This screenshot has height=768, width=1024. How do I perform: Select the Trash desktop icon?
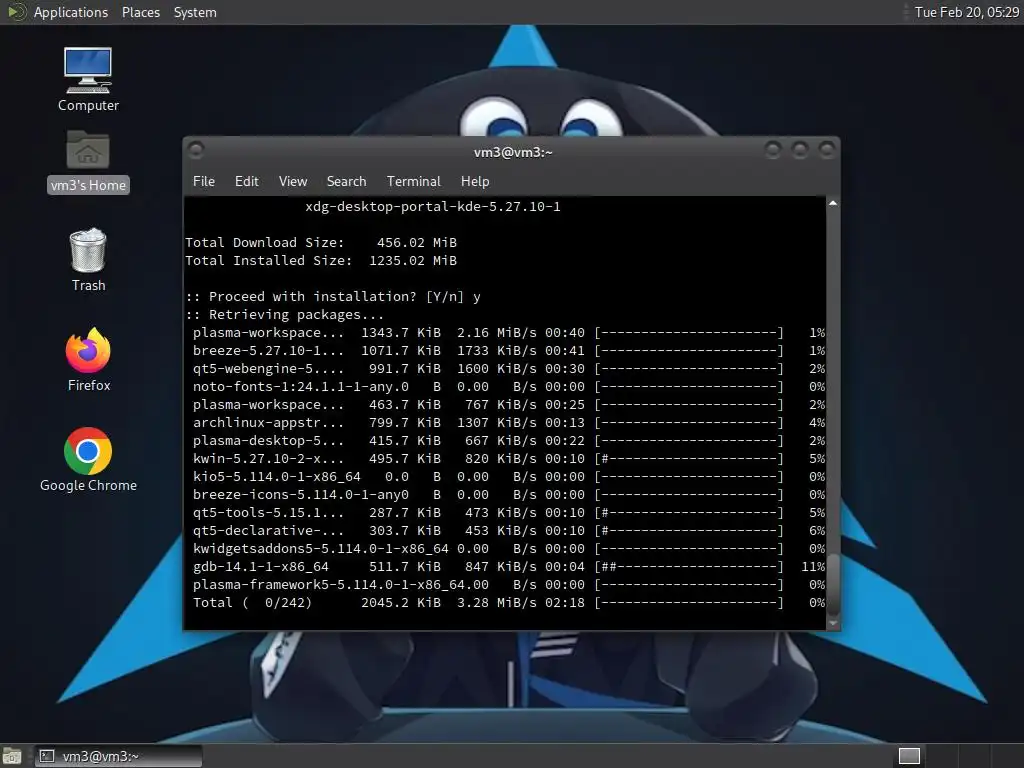(88, 259)
